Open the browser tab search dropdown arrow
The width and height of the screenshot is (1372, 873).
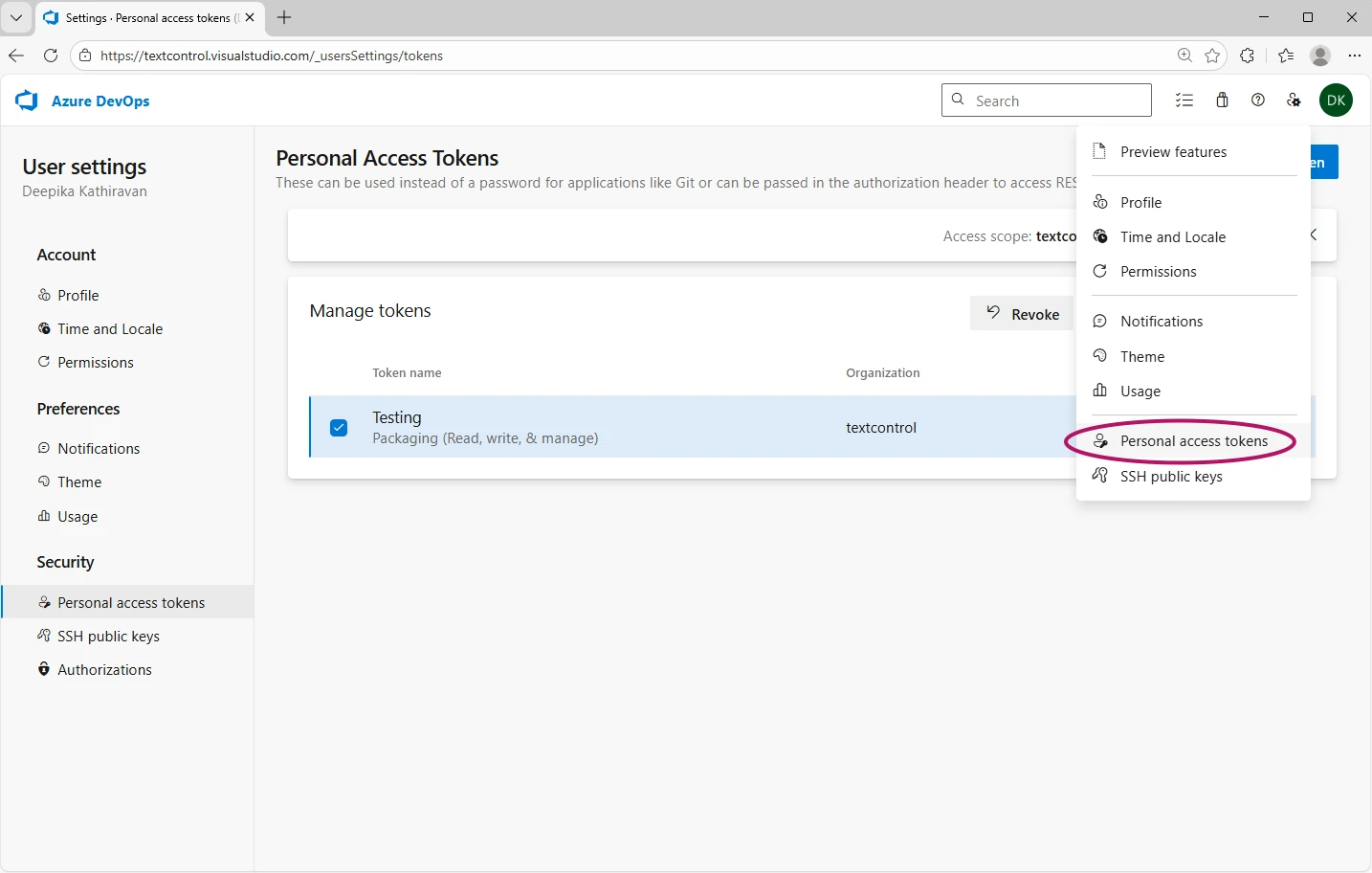pyautogui.click(x=16, y=17)
